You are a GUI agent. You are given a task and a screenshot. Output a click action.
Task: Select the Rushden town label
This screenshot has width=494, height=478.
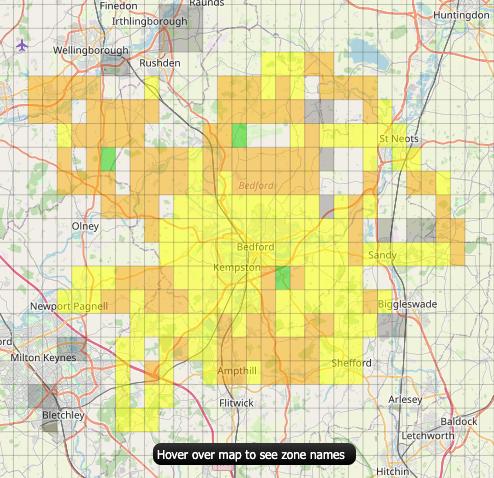[x=160, y=63]
